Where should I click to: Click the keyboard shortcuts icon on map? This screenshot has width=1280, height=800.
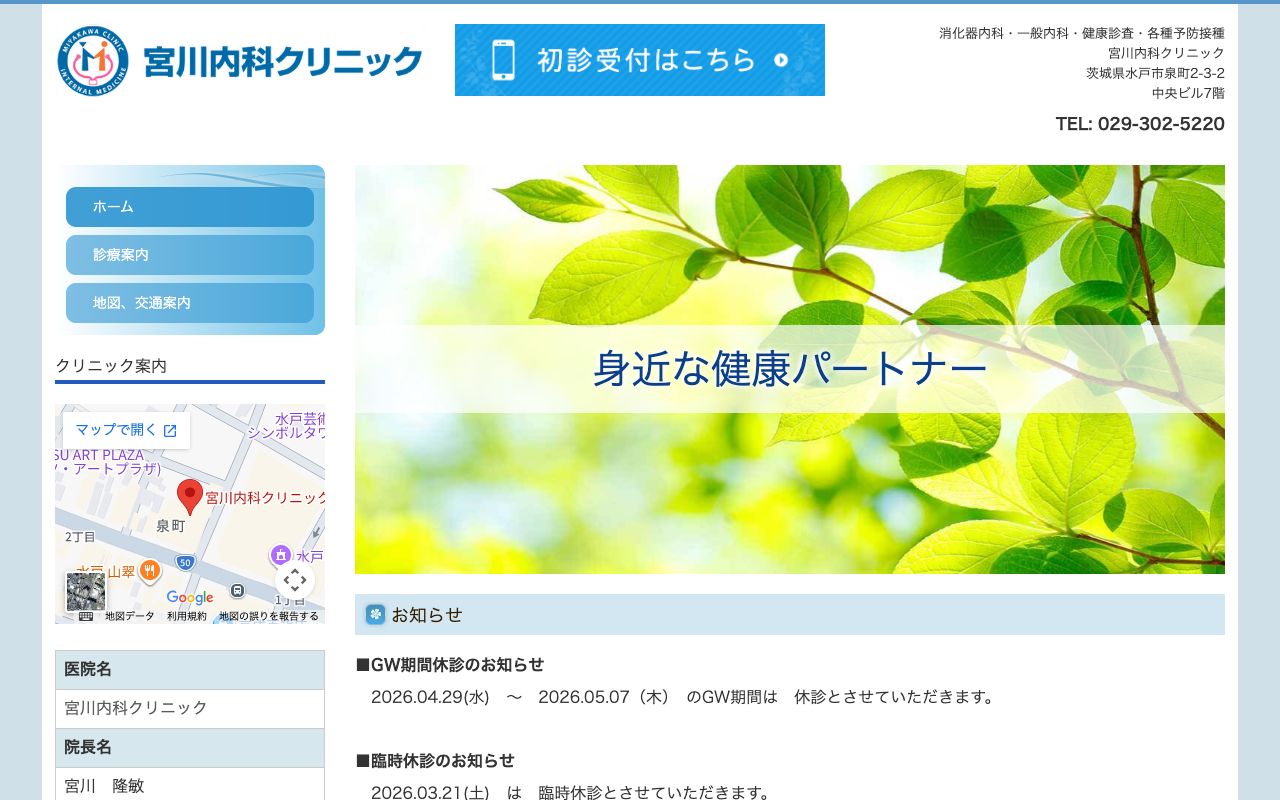[x=86, y=616]
